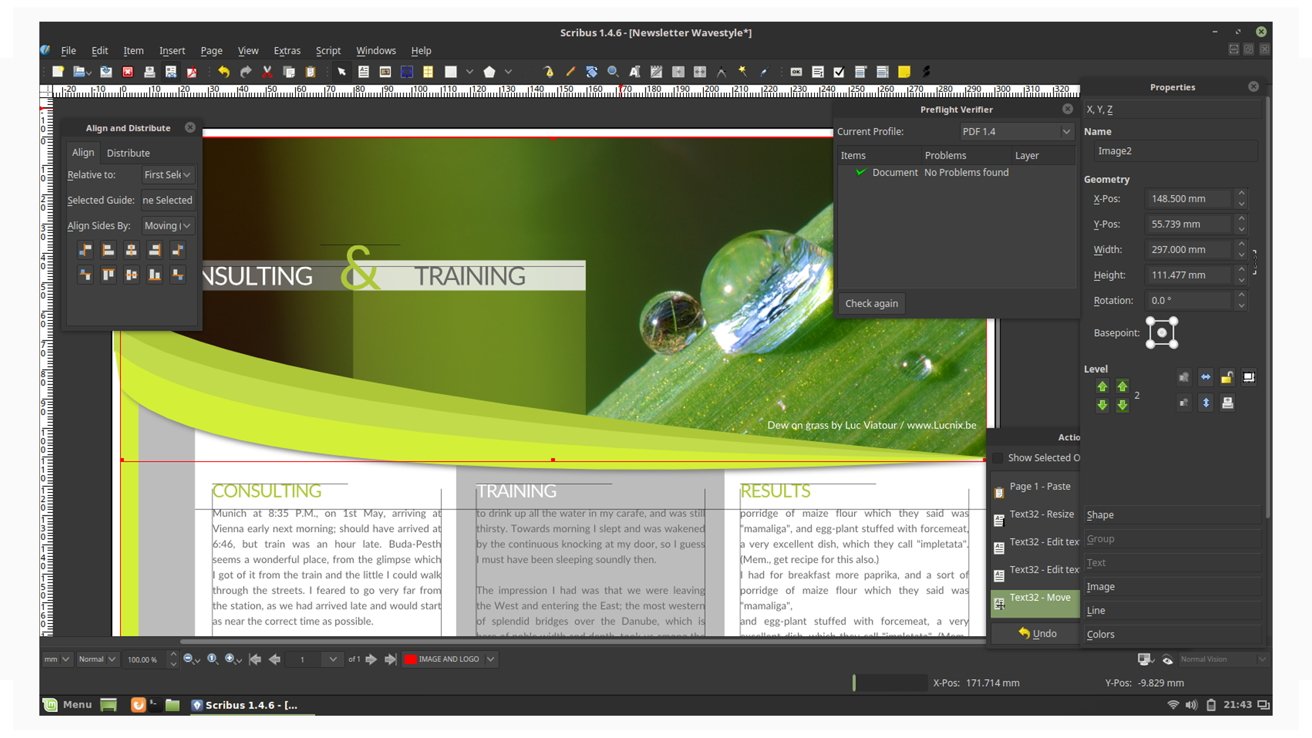1312x738 pixels.
Task: Toggle the lock icon in Properties
Action: pos(1227,377)
